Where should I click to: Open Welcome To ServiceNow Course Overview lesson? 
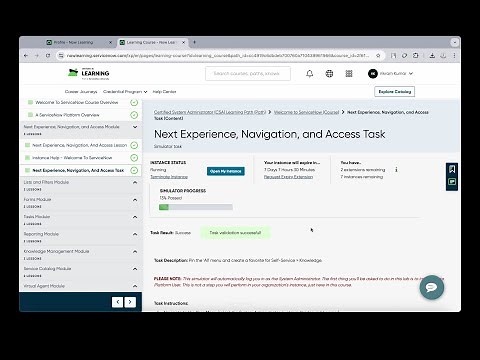pos(77,102)
